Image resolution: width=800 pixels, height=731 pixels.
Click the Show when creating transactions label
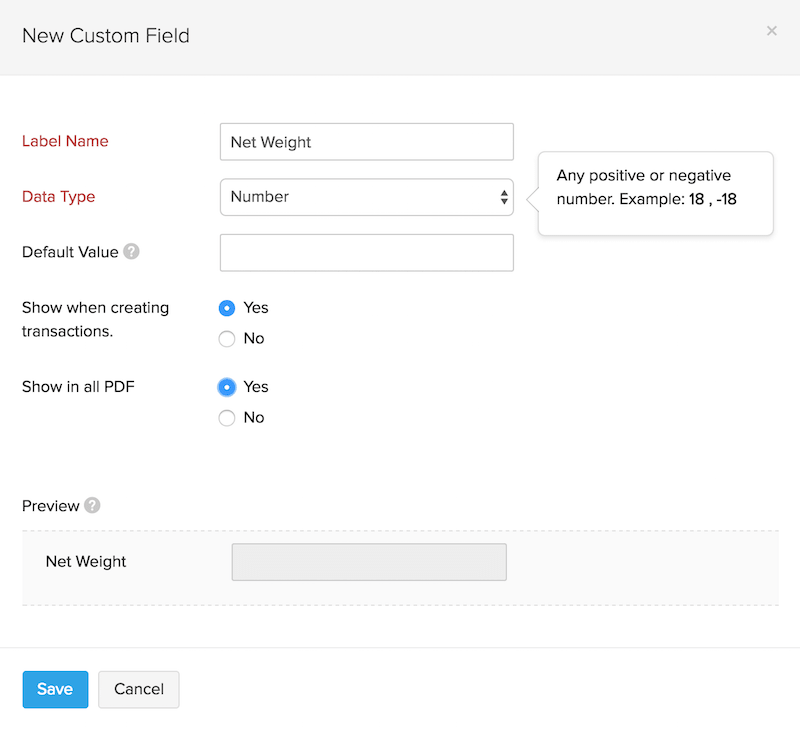point(95,319)
